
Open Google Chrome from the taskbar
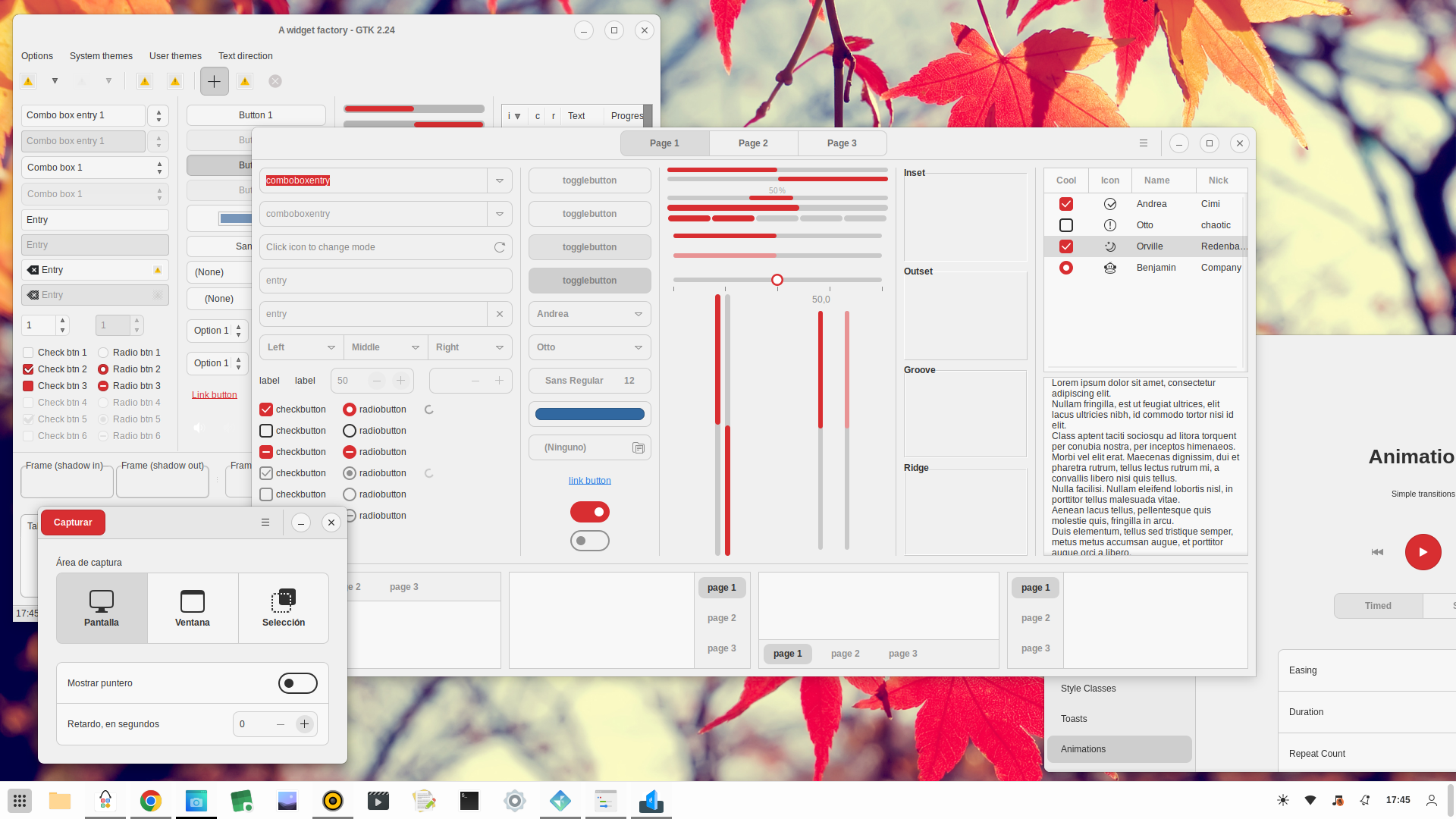coord(151,801)
